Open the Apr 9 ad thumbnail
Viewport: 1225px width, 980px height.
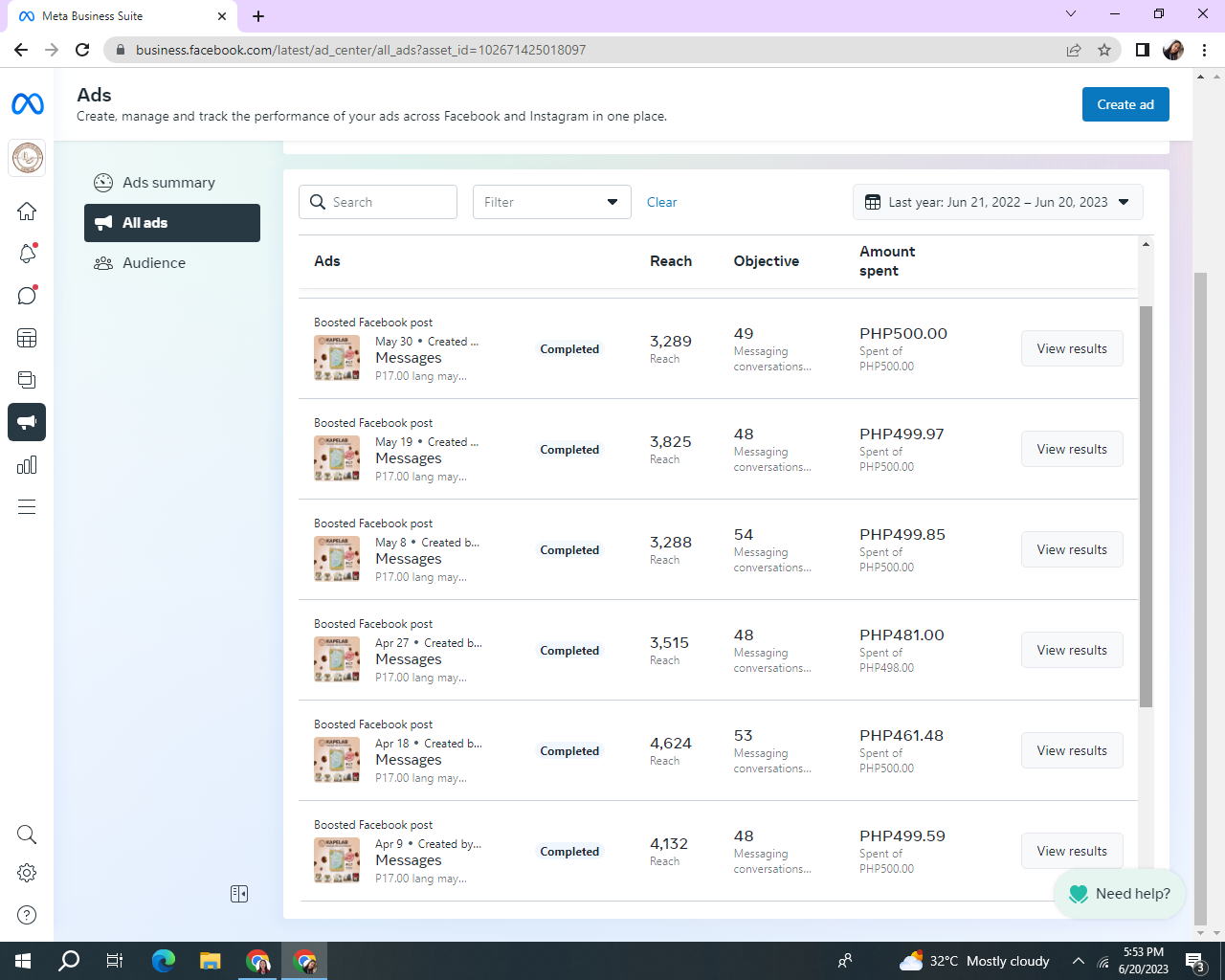click(x=337, y=860)
